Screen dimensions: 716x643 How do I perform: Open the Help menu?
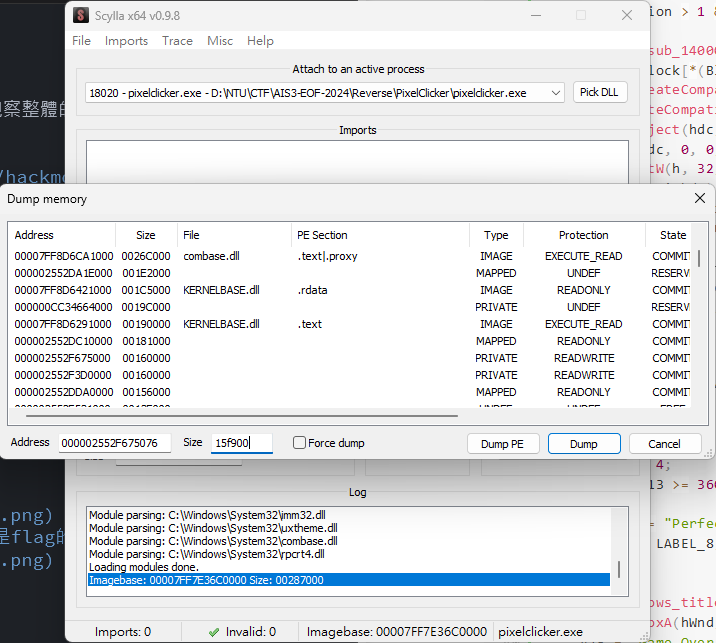[260, 41]
